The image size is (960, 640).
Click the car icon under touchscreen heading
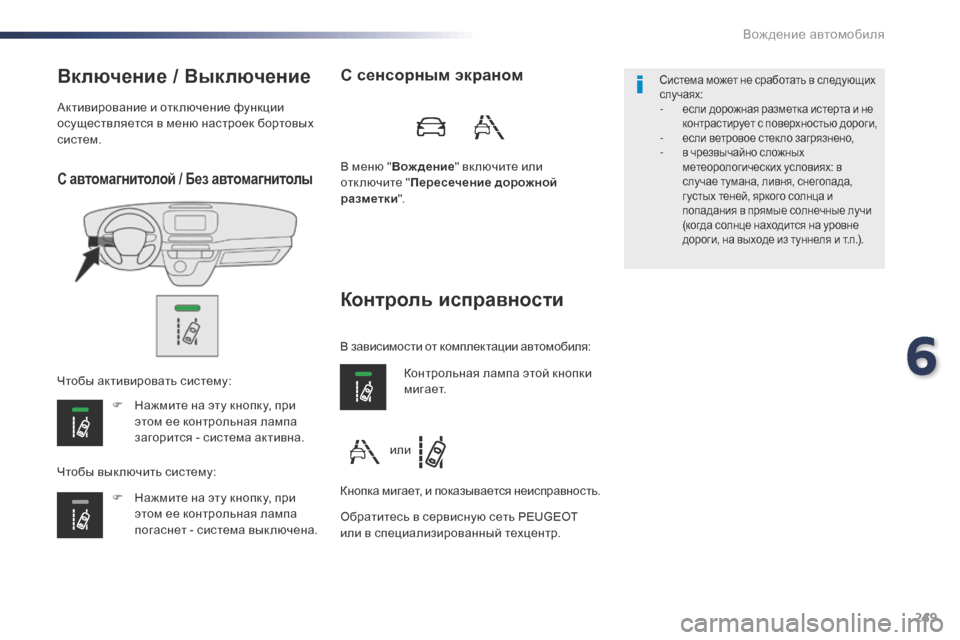(x=431, y=127)
